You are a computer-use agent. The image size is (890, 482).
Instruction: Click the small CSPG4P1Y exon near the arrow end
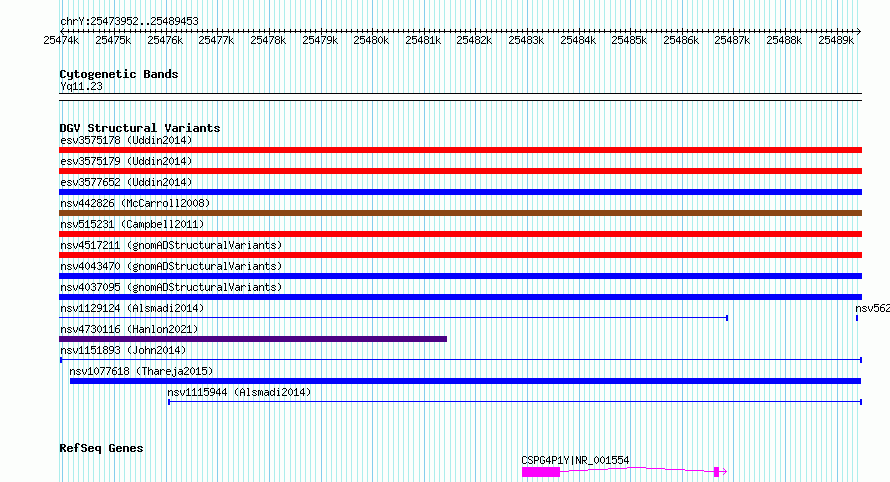716,472
